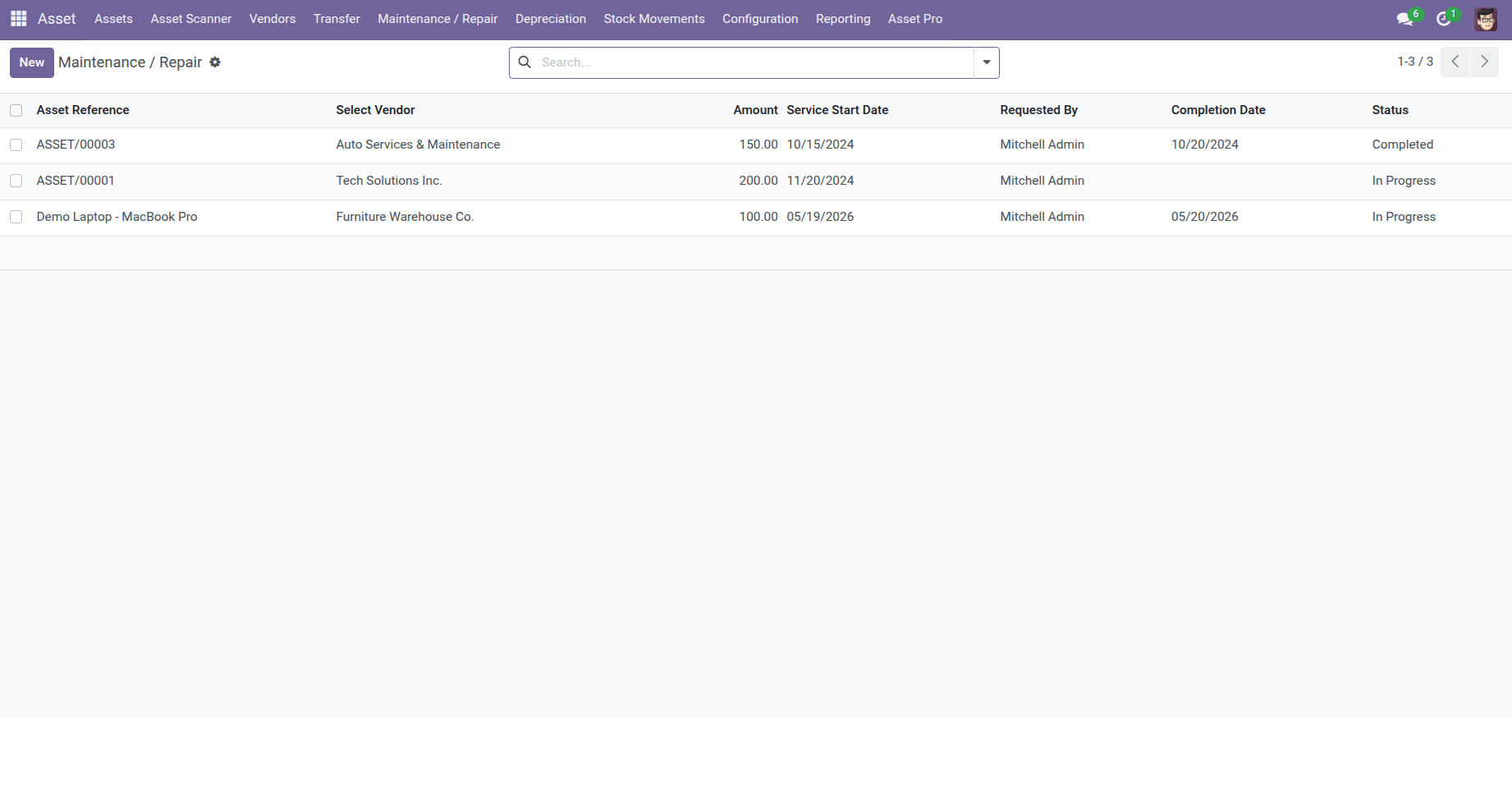Focus the Search input field
The height and width of the screenshot is (790, 1512).
[x=755, y=62]
